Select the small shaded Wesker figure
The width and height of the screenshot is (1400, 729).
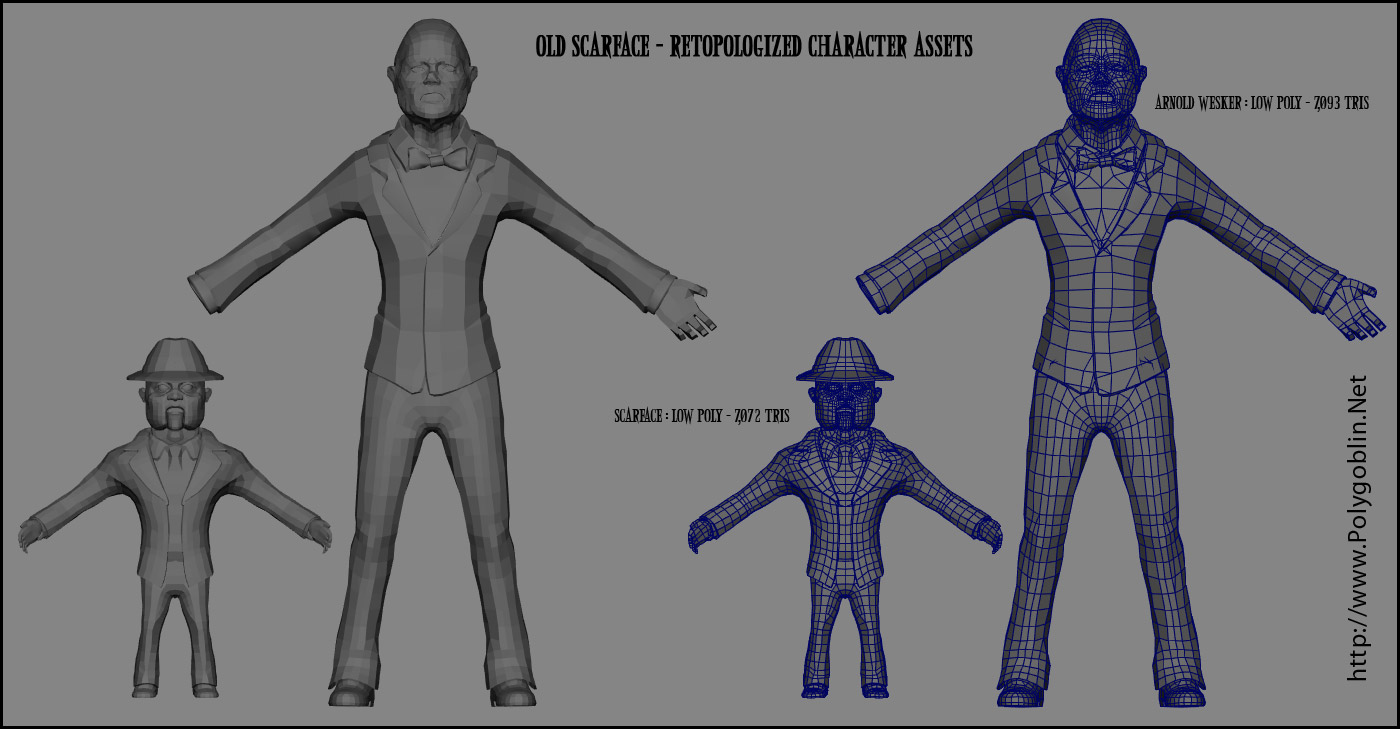pos(430,350)
